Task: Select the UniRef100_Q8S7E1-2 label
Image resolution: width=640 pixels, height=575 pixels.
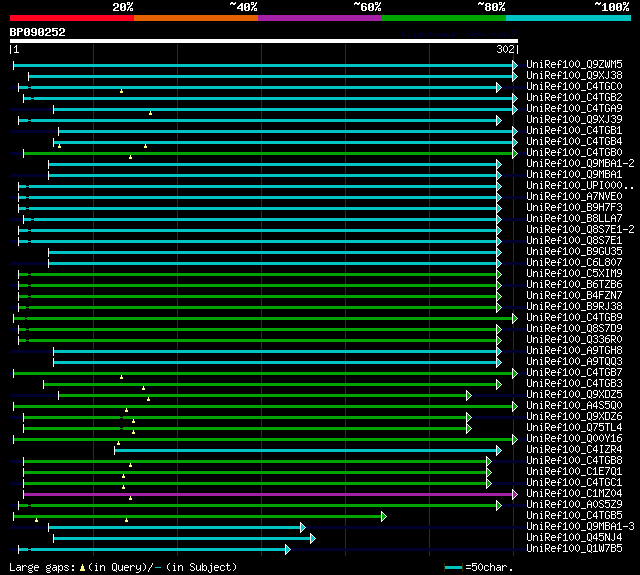Action: (580, 230)
